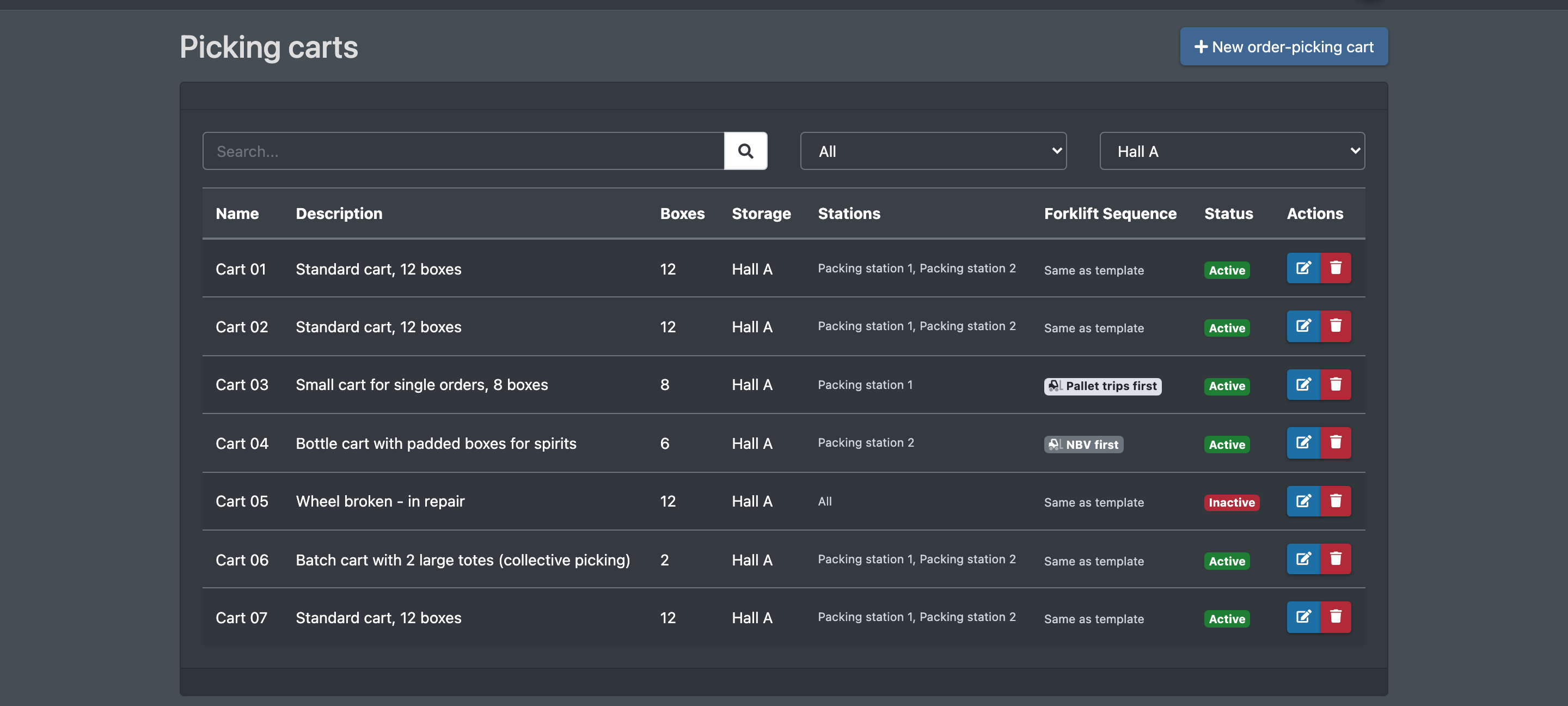Click the Storage column header
Viewport: 1568px width, 706px height.
(x=761, y=213)
